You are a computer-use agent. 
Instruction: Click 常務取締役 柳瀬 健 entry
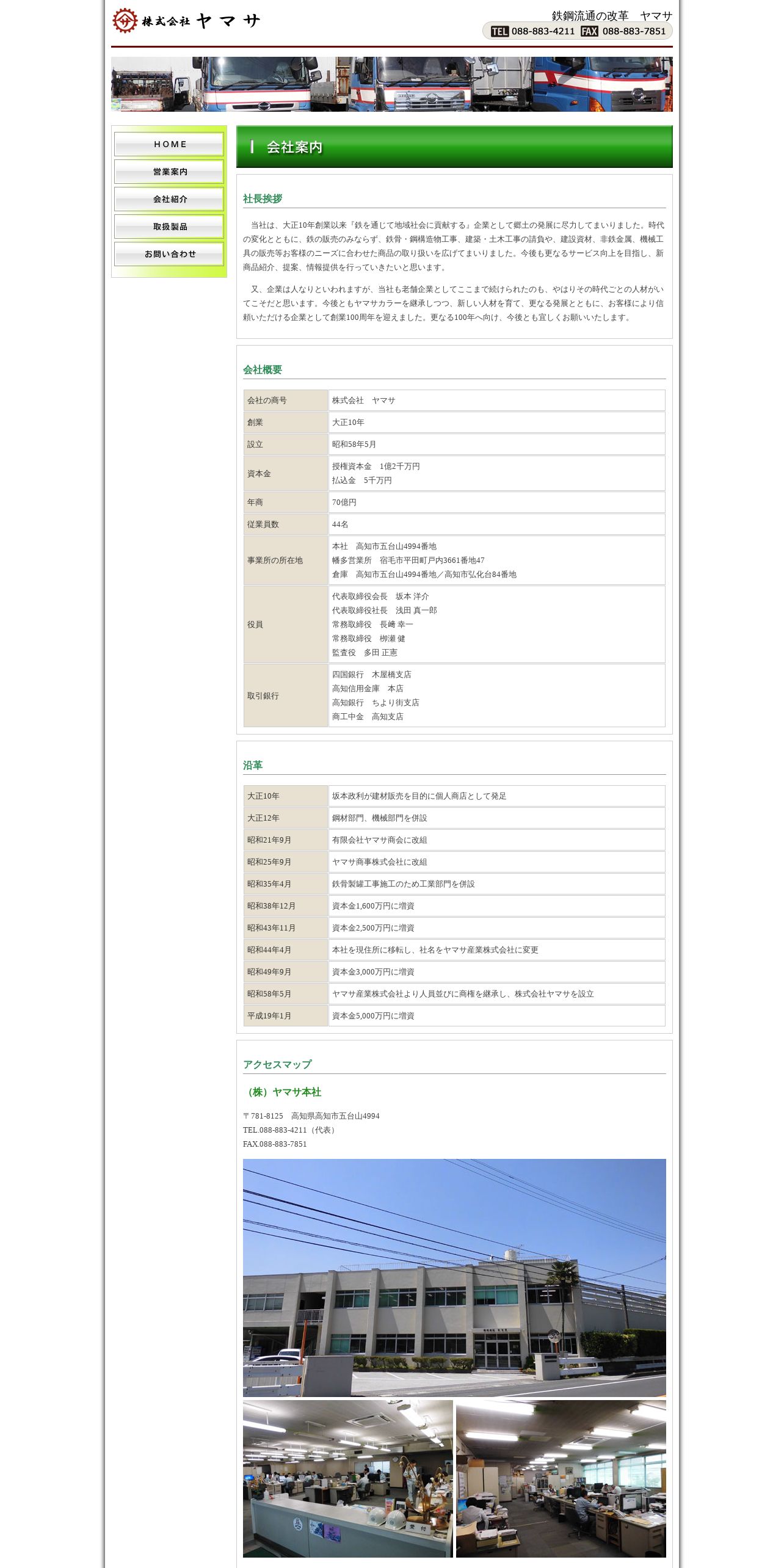point(369,639)
